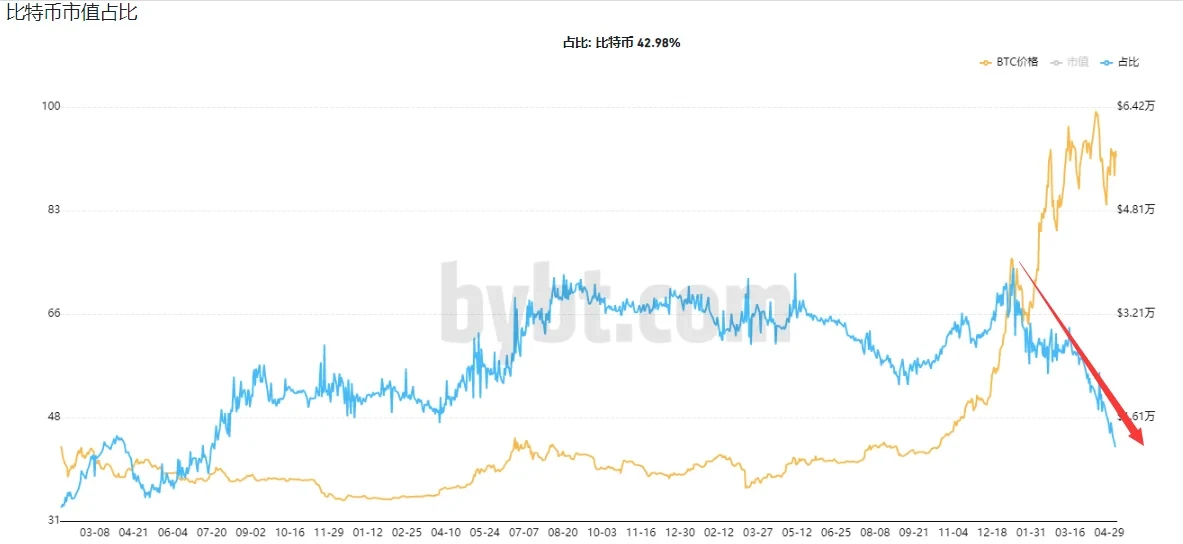Click the $4.81万 right axis label
Image resolution: width=1183 pixels, height=544 pixels.
click(1135, 210)
